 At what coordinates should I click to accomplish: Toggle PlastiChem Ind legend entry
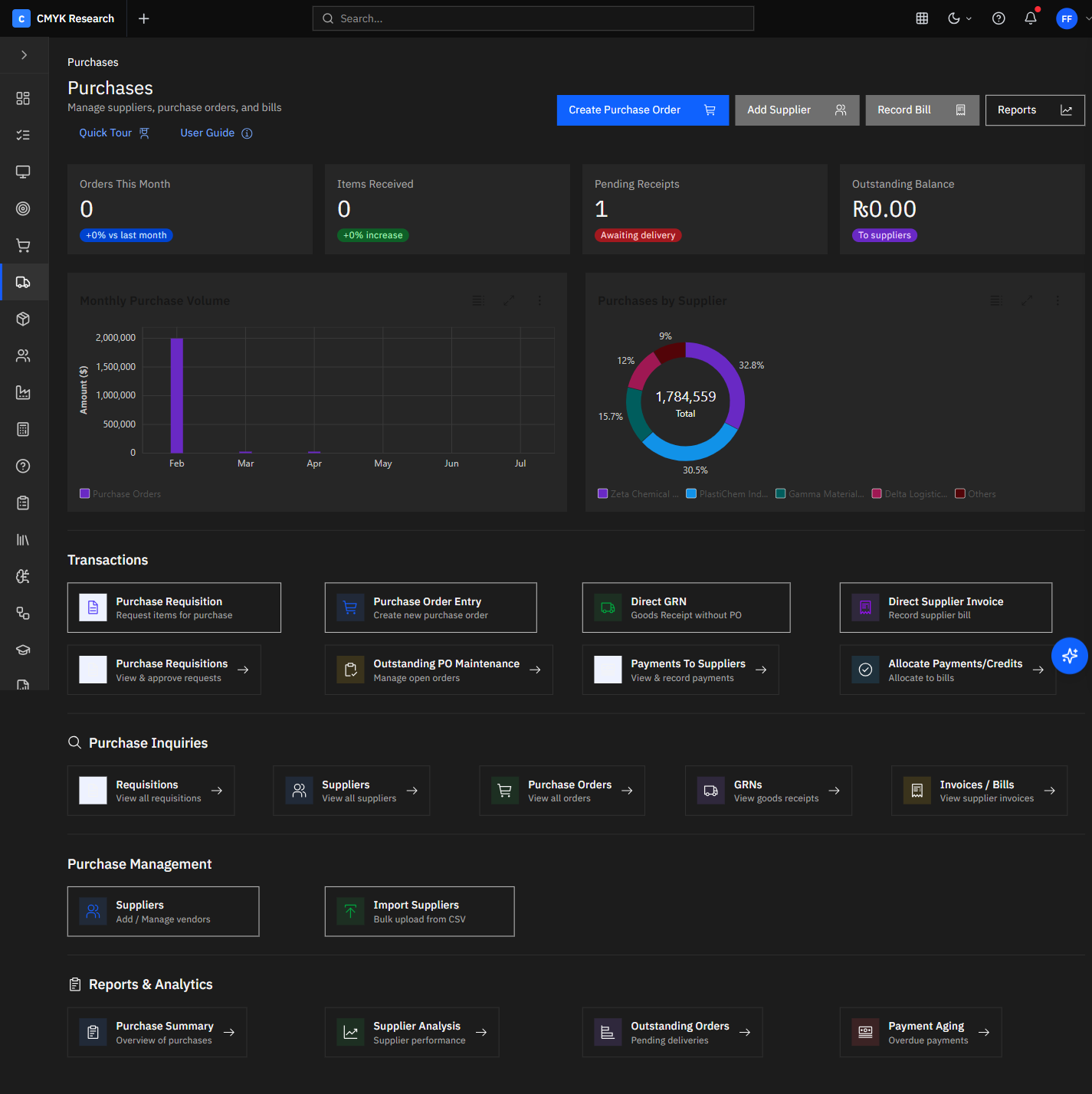[x=727, y=494]
